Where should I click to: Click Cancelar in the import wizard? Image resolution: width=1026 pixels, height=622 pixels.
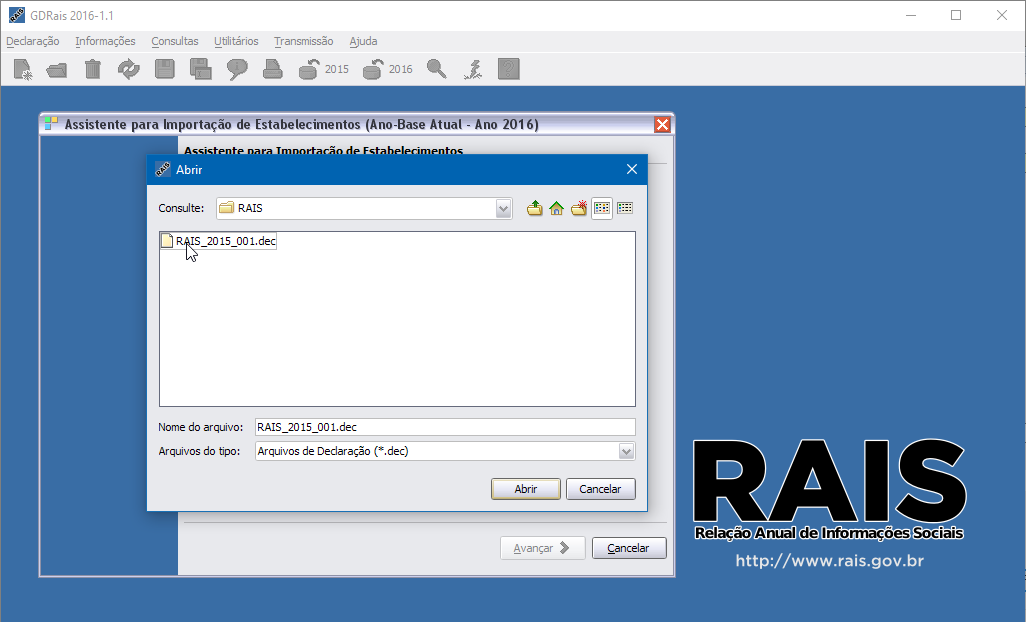pyautogui.click(x=629, y=548)
